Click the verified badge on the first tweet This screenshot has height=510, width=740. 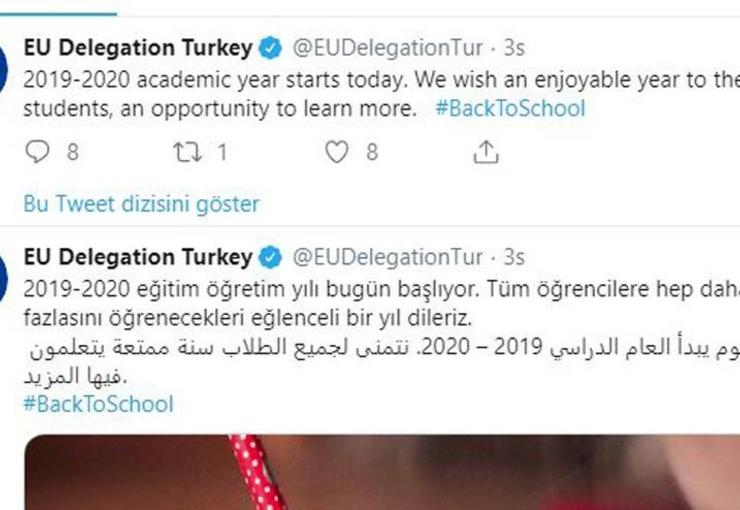click(x=271, y=48)
